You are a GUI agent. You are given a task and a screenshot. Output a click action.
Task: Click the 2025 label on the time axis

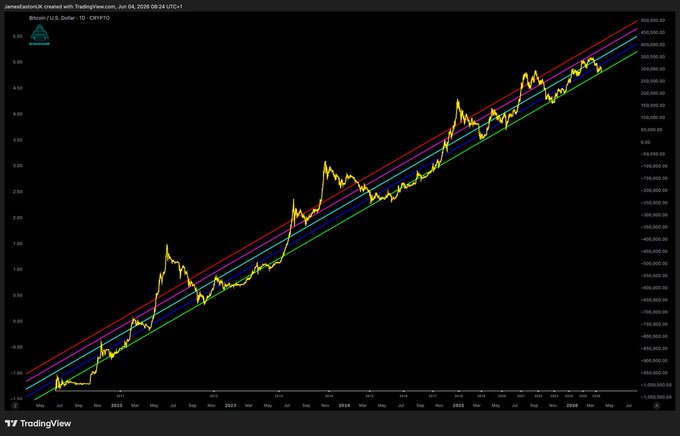tap(458, 406)
